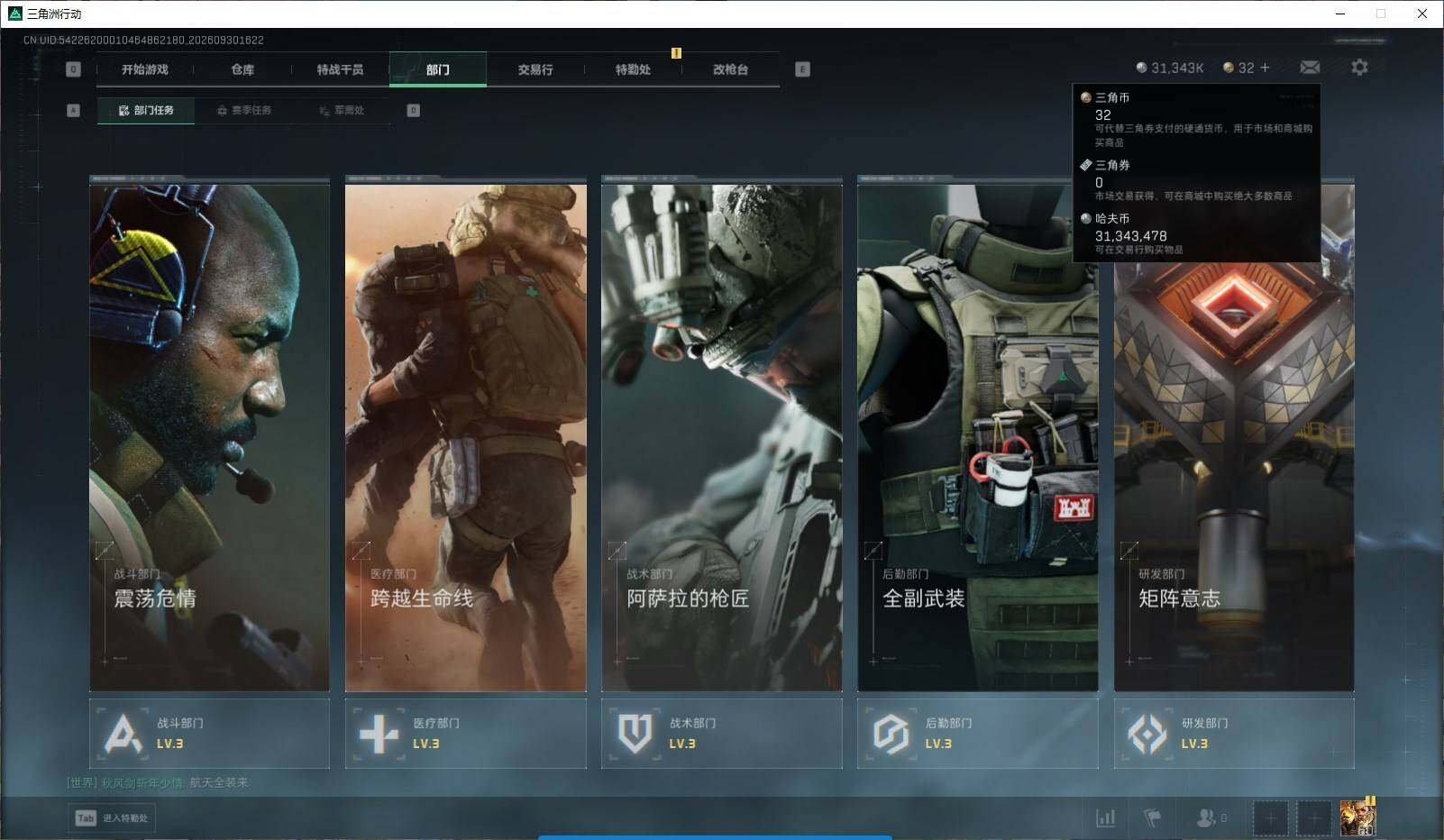Select the 军需处 sub-tab

coord(342,110)
